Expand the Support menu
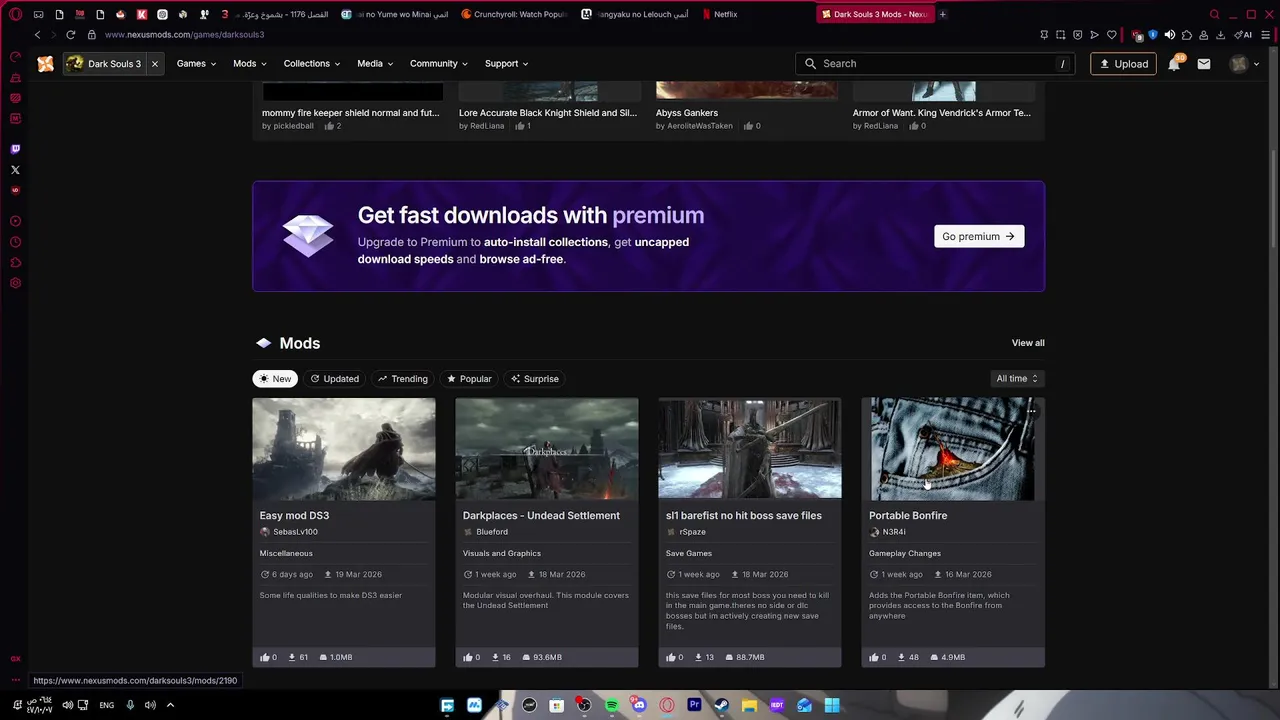 click(506, 64)
